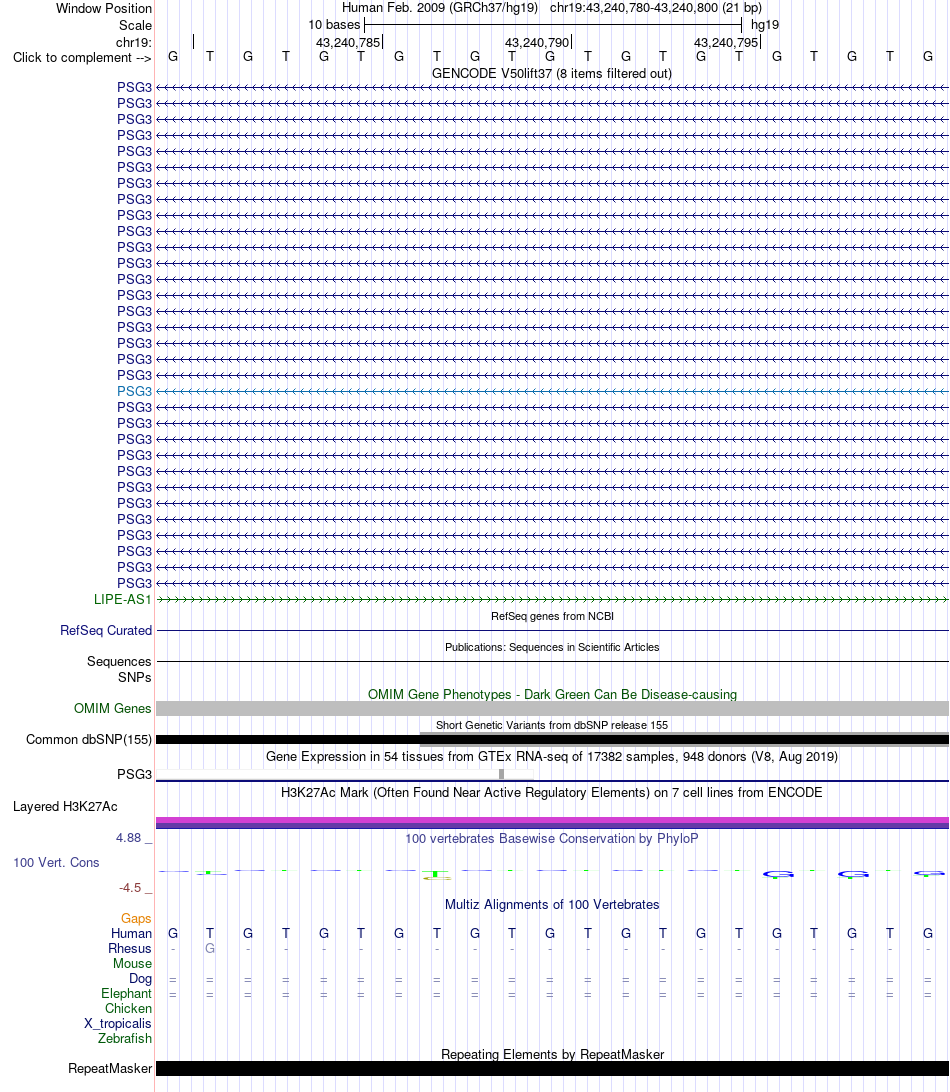The width and height of the screenshot is (950, 1092).
Task: Click the chr19:43,240,780-43,240,800 position text
Action: pyautogui.click(x=655, y=8)
